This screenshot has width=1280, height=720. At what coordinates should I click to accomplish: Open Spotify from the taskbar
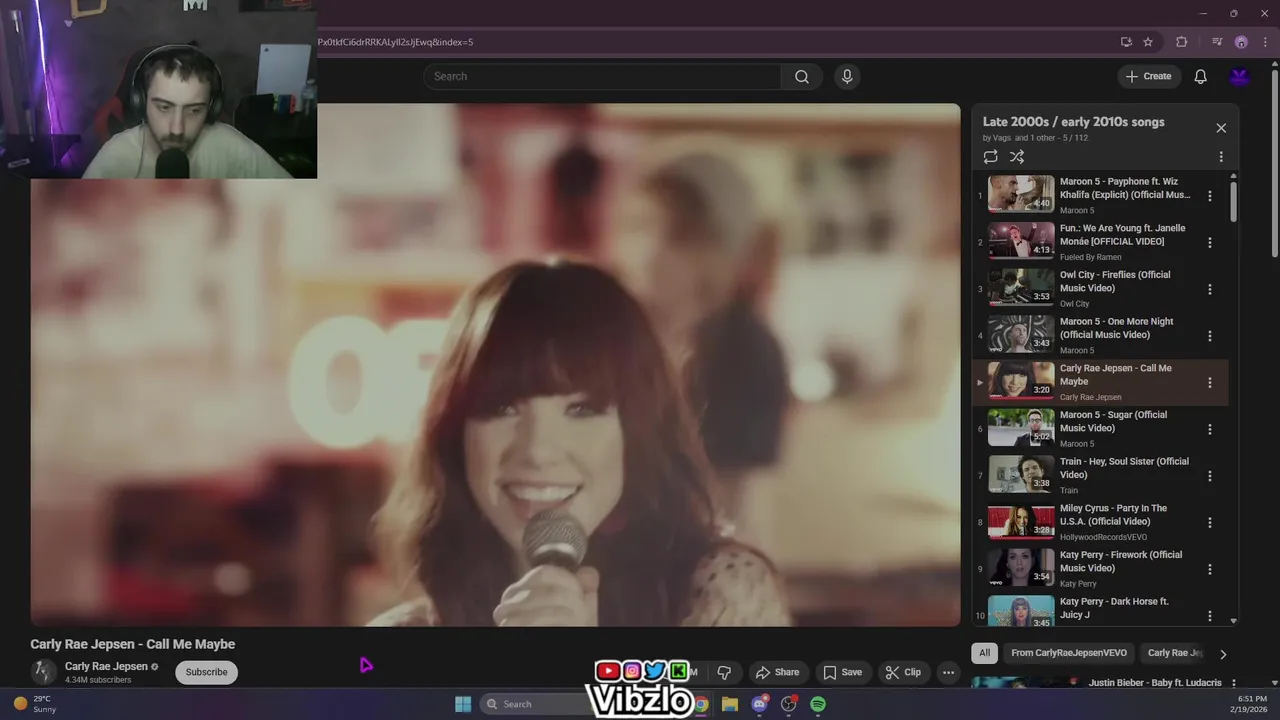(818, 704)
